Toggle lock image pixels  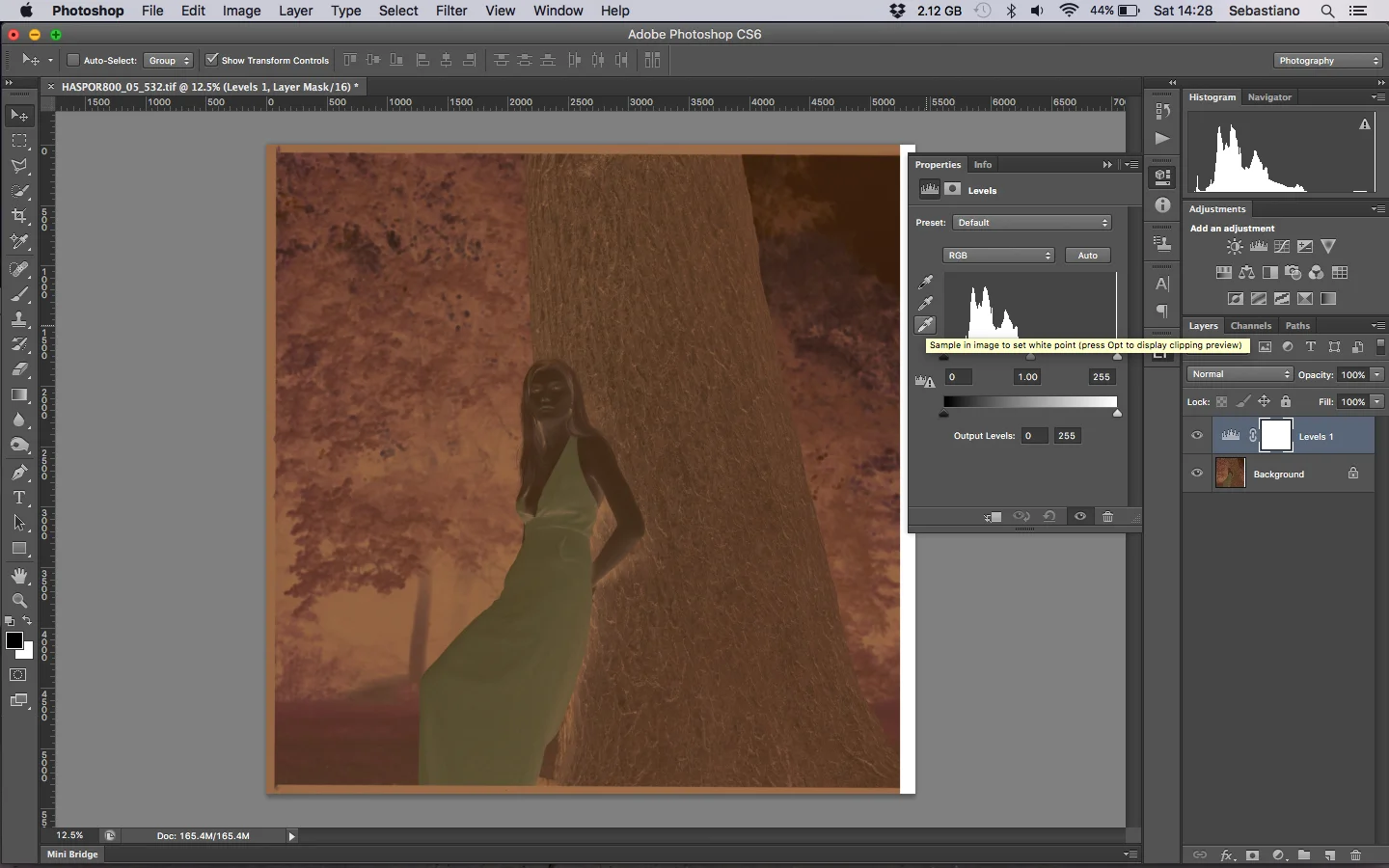coord(1243,401)
